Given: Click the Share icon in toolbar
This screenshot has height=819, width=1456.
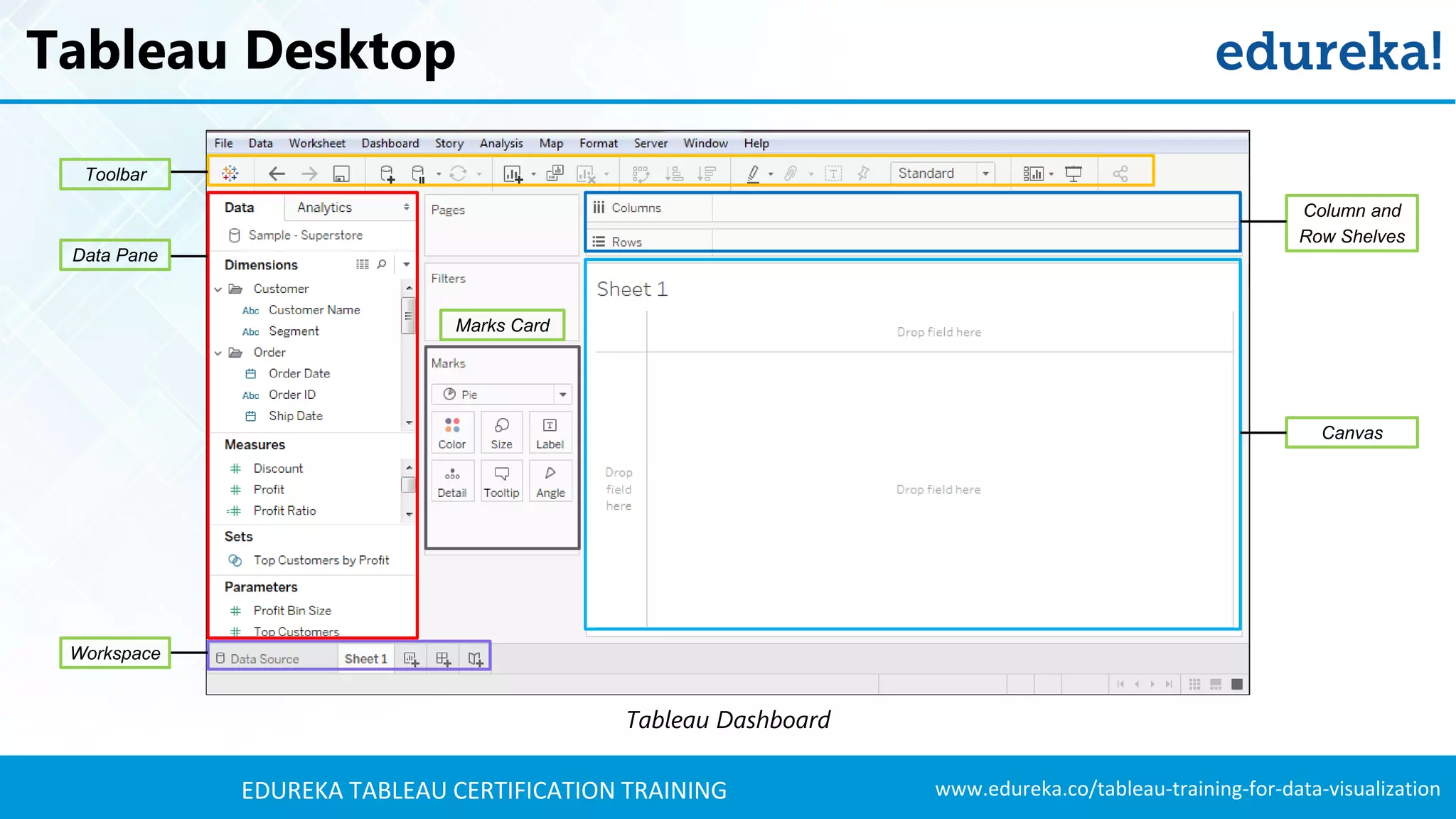Looking at the screenshot, I should click(1120, 173).
